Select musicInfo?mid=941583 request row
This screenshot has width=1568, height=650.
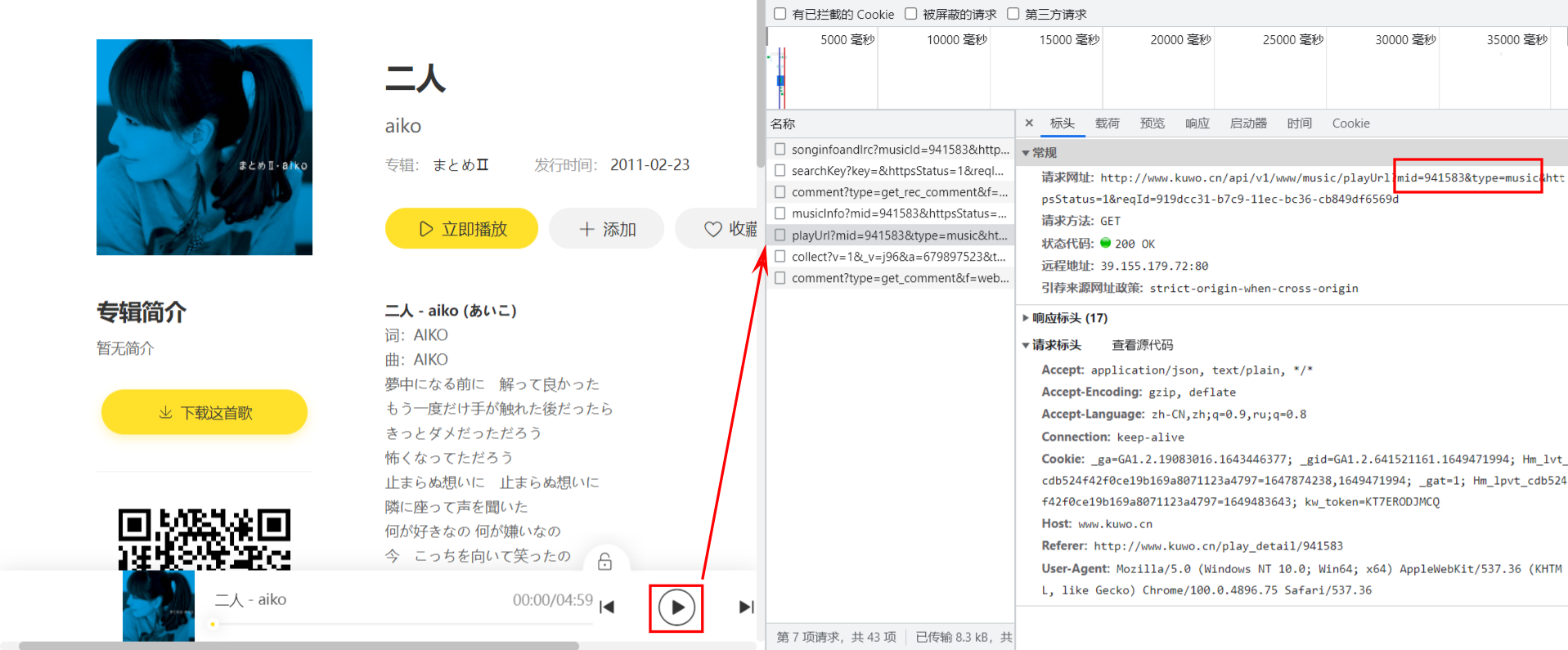point(891,213)
